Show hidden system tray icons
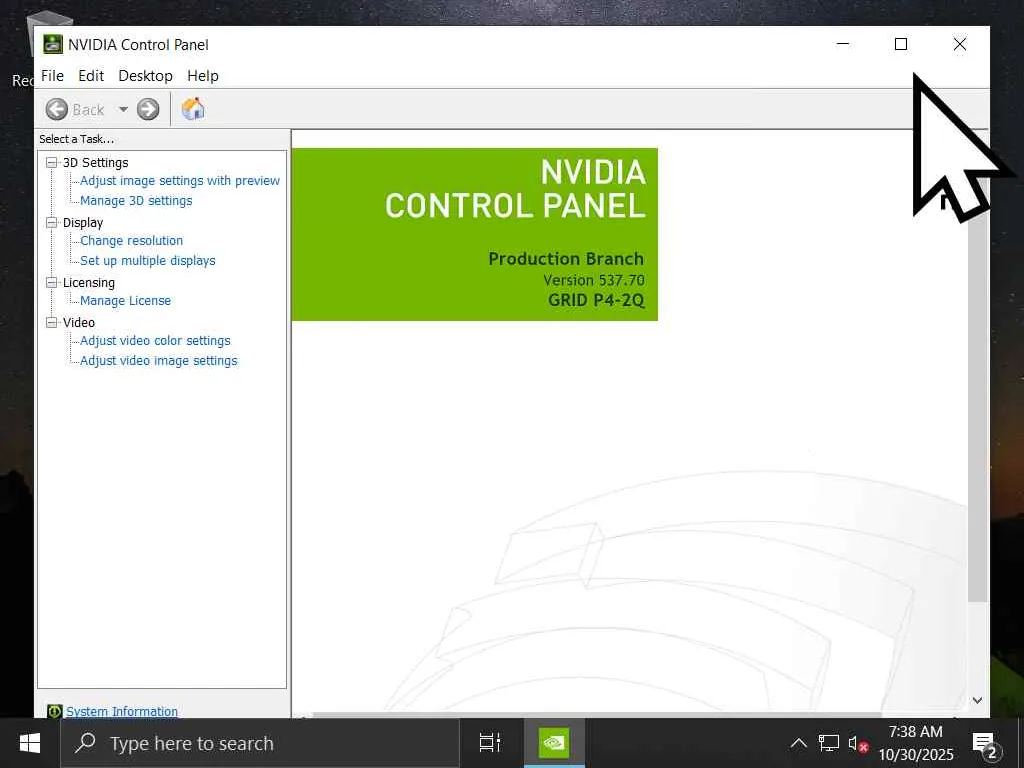This screenshot has height=768, width=1024. (x=798, y=743)
